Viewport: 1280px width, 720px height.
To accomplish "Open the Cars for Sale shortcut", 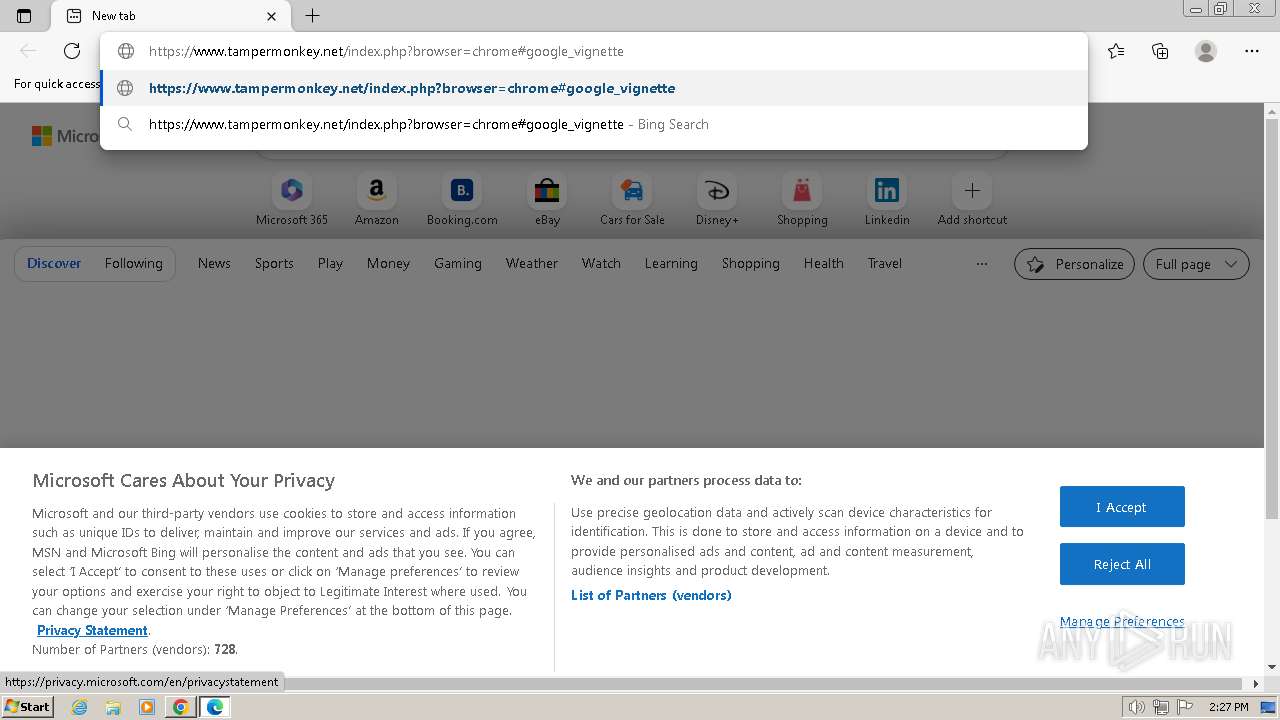I will coord(632,199).
